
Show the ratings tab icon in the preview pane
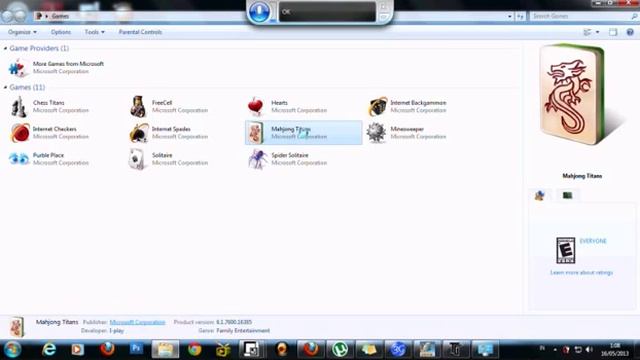pos(540,196)
